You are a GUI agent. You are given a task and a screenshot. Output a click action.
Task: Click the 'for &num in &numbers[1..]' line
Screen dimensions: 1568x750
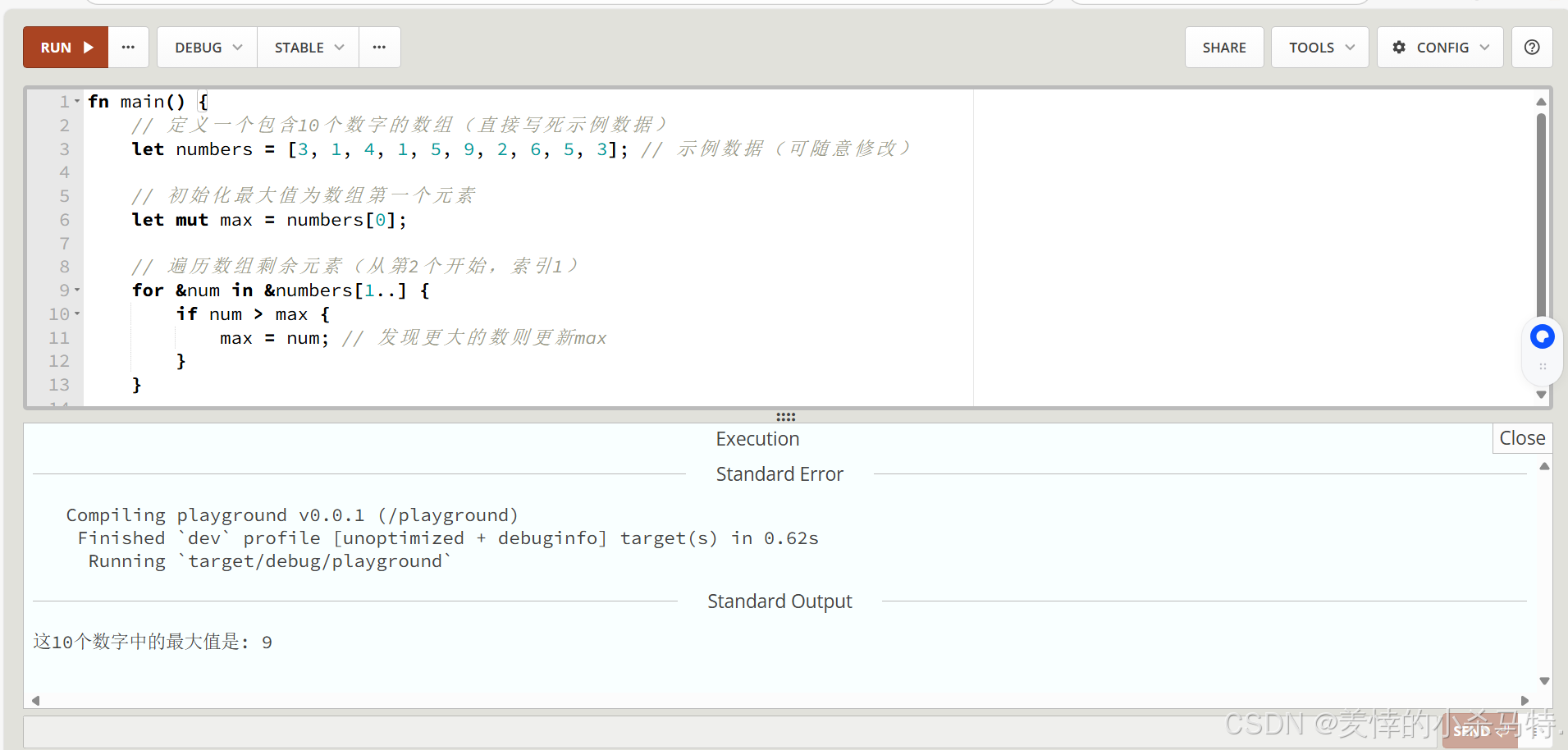click(x=281, y=290)
